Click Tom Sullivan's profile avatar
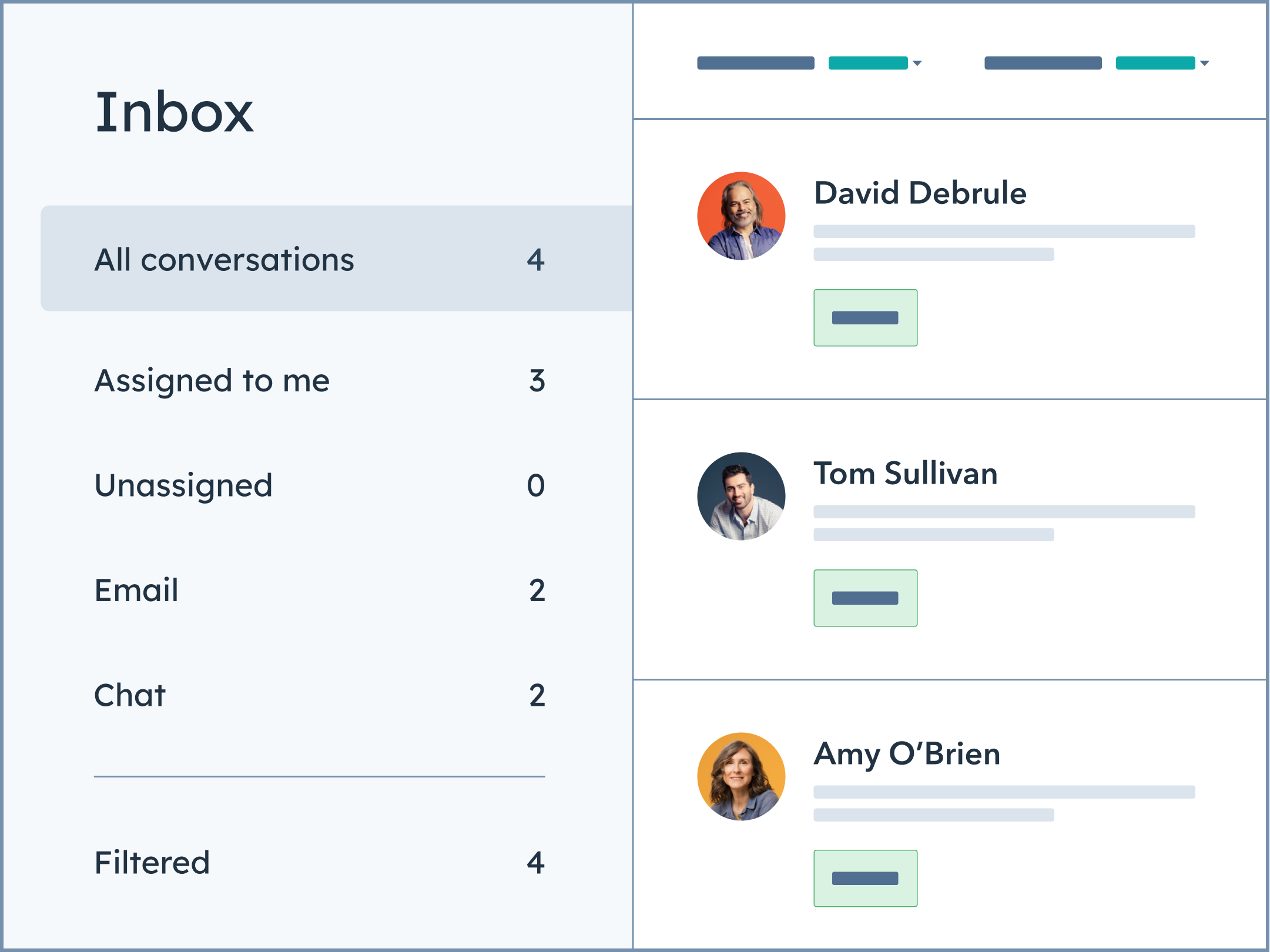1270x952 pixels. [741, 496]
